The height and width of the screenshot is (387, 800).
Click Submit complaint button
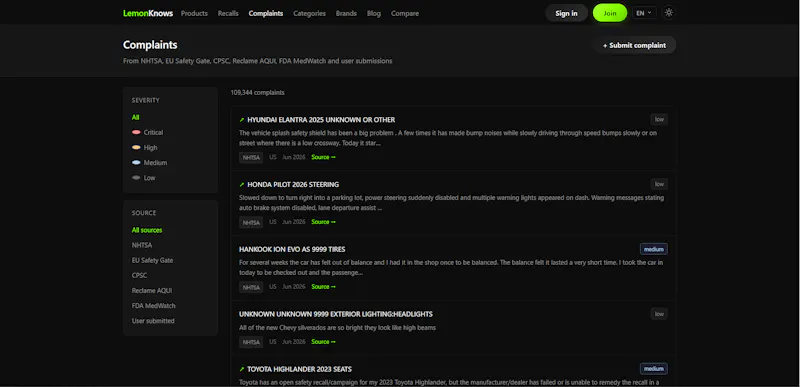pos(634,45)
